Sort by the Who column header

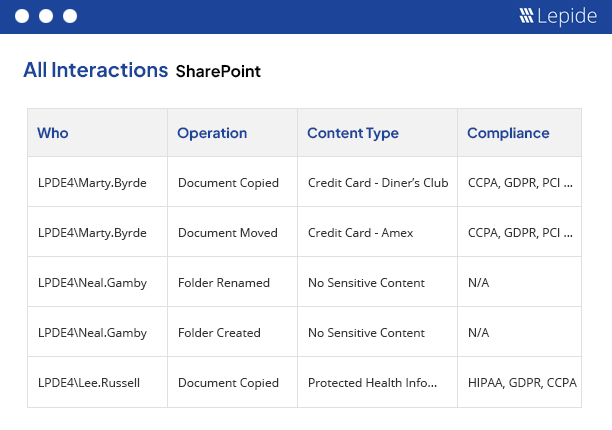[x=53, y=133]
